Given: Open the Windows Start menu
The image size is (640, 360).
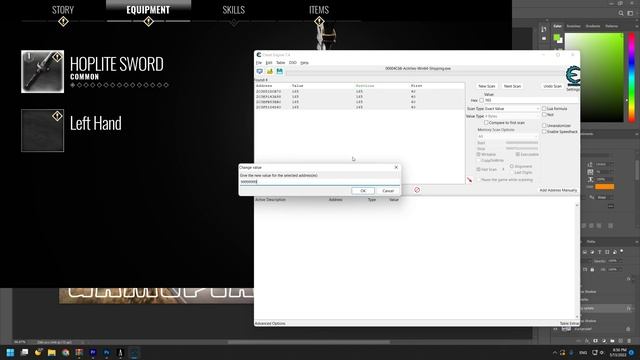Looking at the screenshot, I should tap(10, 352).
